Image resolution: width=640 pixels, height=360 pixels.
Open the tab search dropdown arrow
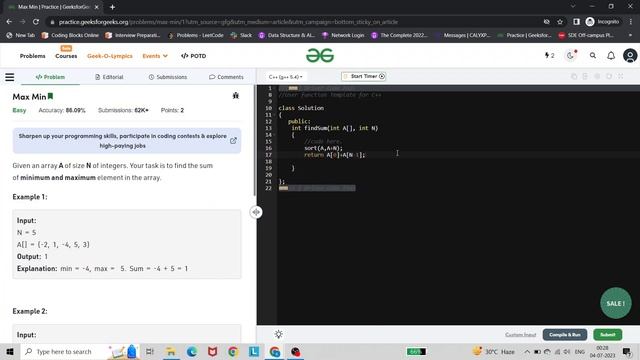(x=573, y=7)
